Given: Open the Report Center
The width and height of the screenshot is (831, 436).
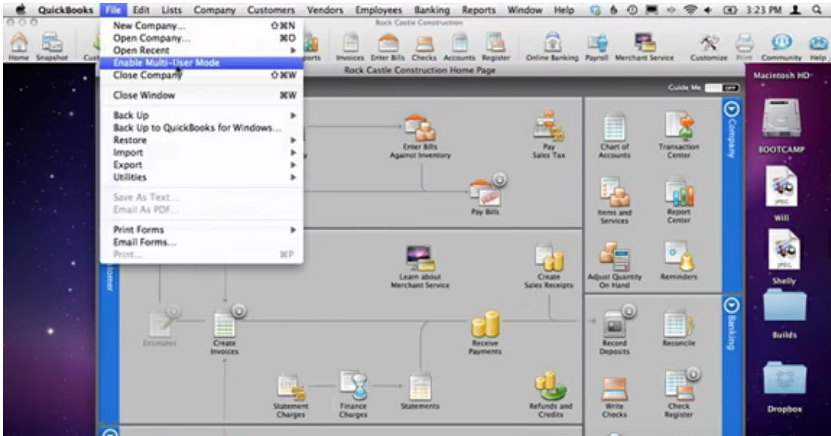Looking at the screenshot, I should [x=678, y=201].
